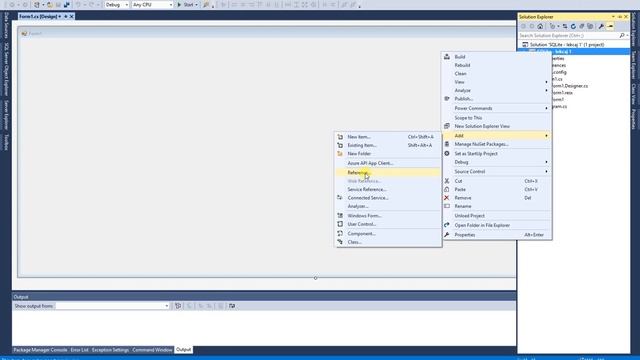640x360 pixels.
Task: Open the Show output from dropdown
Action: click(x=113, y=306)
